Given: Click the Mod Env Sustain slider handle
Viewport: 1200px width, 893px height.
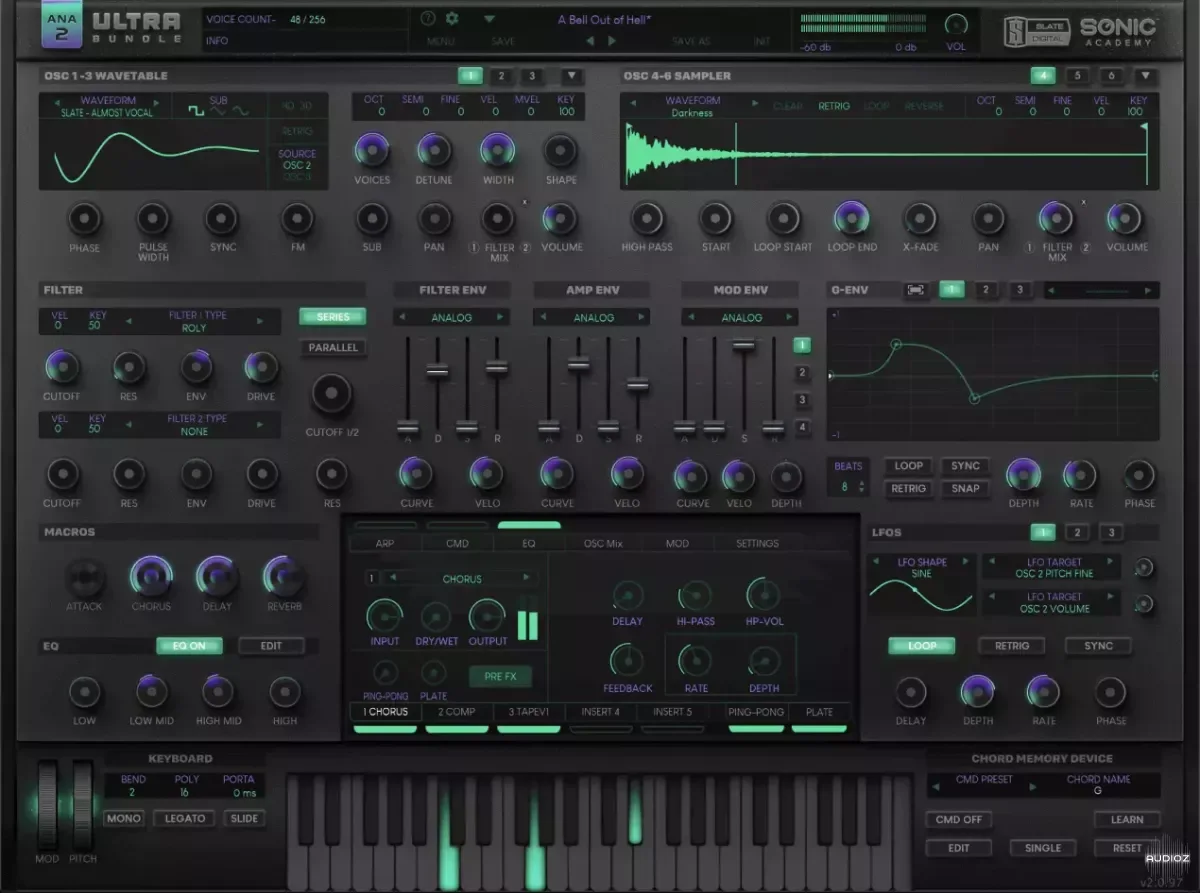Looking at the screenshot, I should point(743,345).
